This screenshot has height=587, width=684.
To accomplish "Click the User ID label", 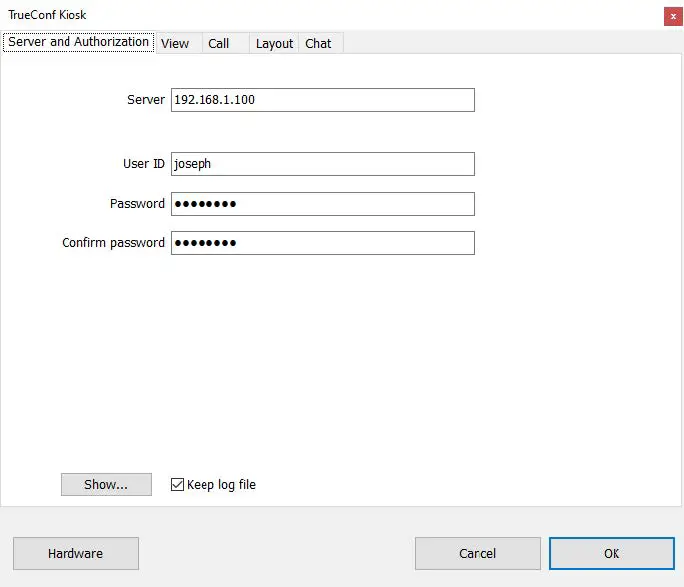I will click(x=144, y=164).
